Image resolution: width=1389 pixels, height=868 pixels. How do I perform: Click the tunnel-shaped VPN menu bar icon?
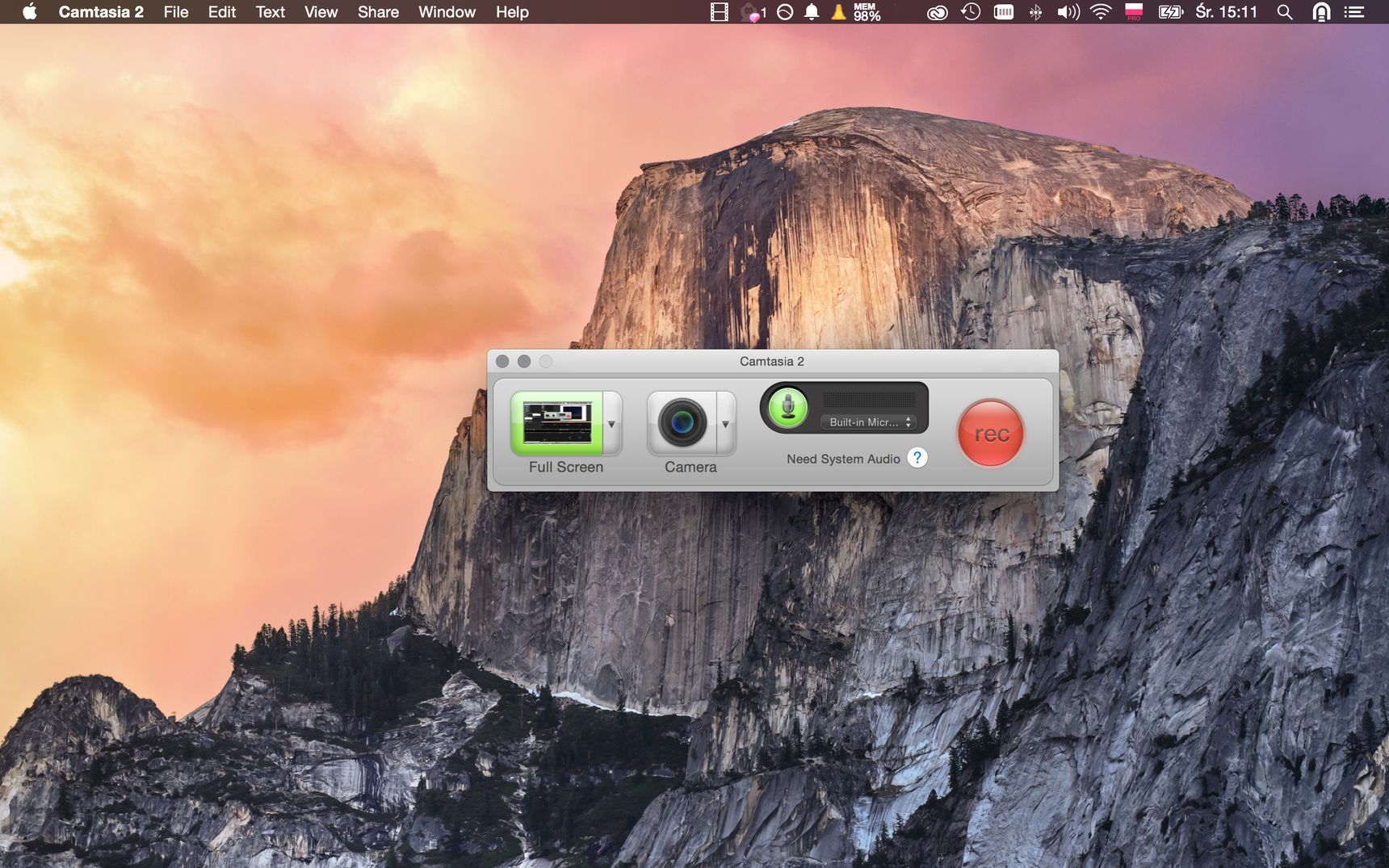click(1321, 12)
